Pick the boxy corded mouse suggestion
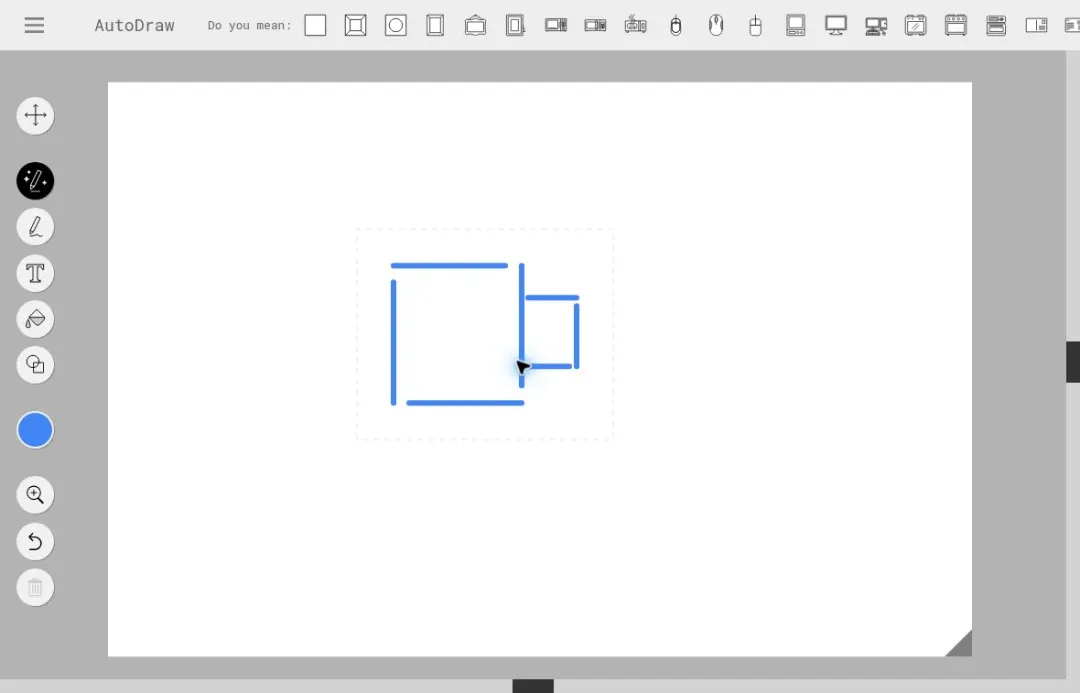This screenshot has height=693, width=1080. tap(756, 25)
